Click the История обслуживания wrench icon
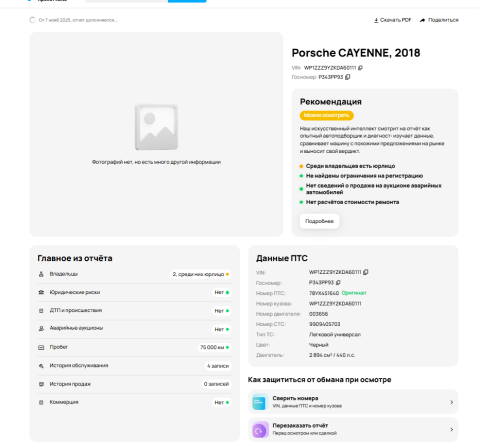Screen dimensions: 479x447 point(41,366)
